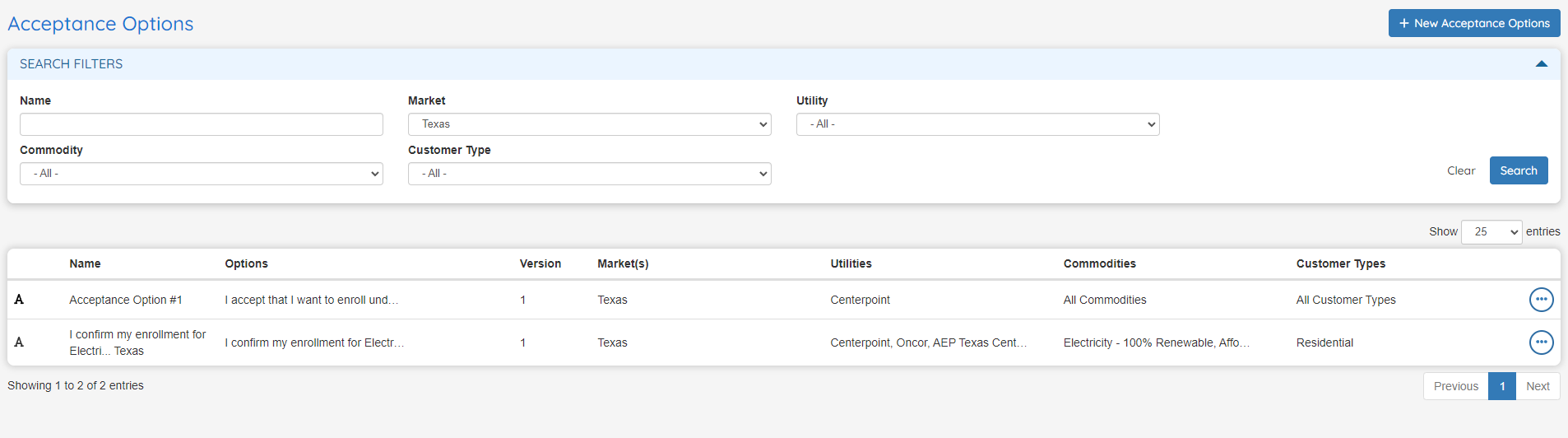Open actions menu for Acceptance Option #1
Screen dimensions: 1568x438
1541,300
